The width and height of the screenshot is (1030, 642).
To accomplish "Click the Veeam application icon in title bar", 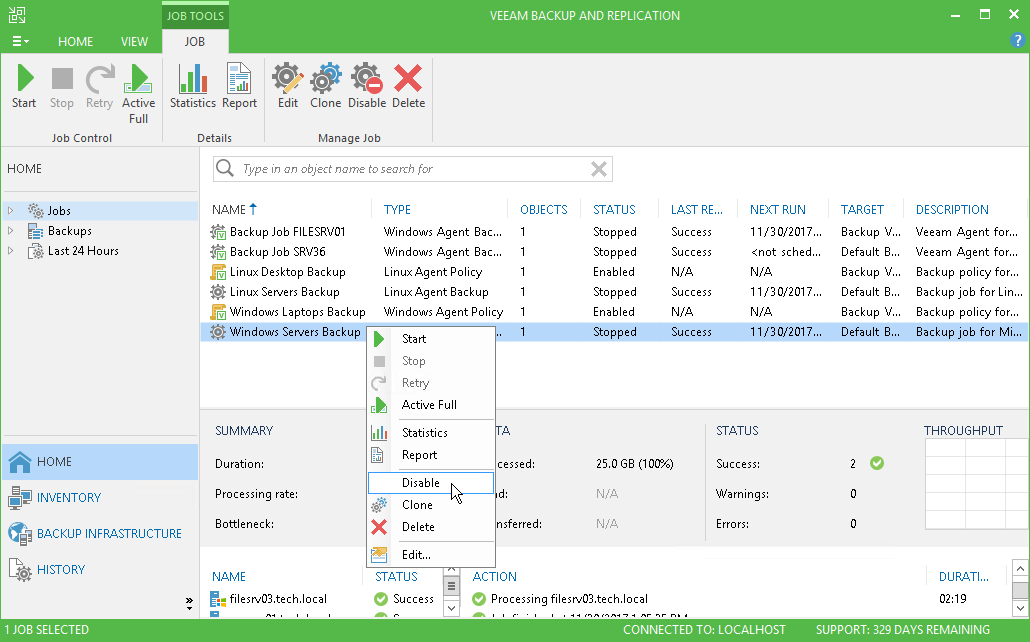I will coord(17,14).
